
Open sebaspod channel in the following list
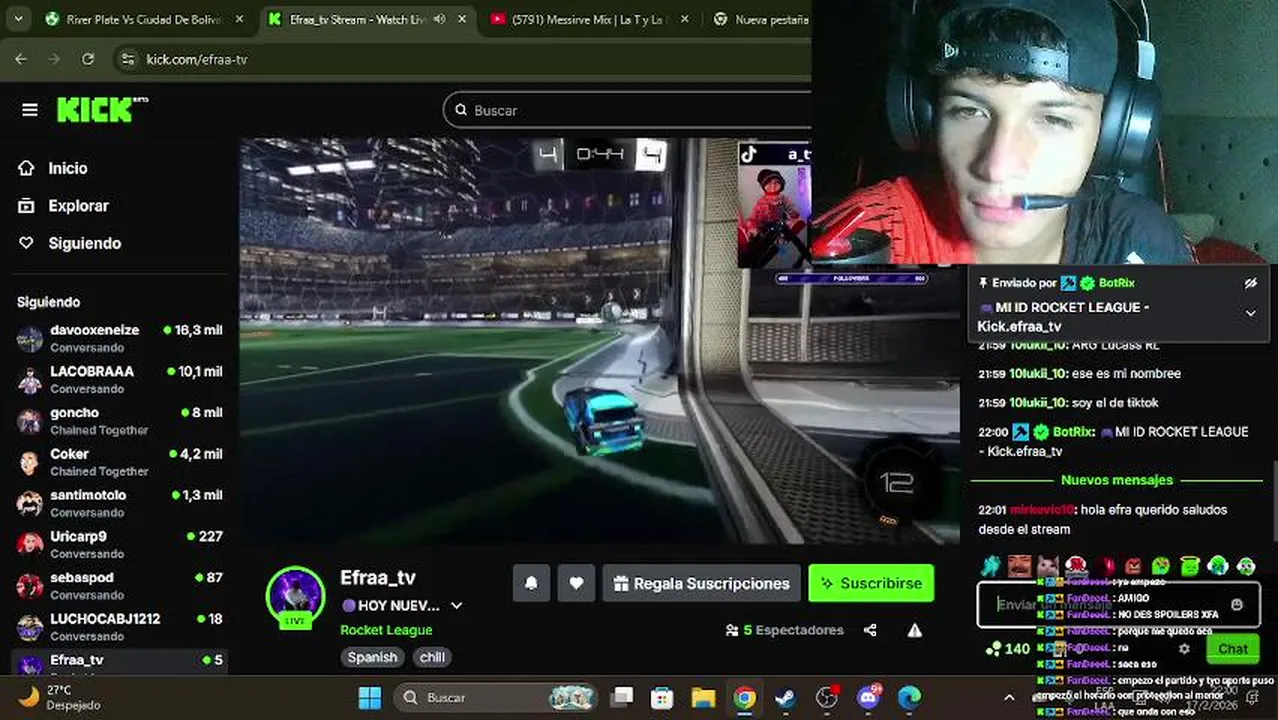coord(120,585)
